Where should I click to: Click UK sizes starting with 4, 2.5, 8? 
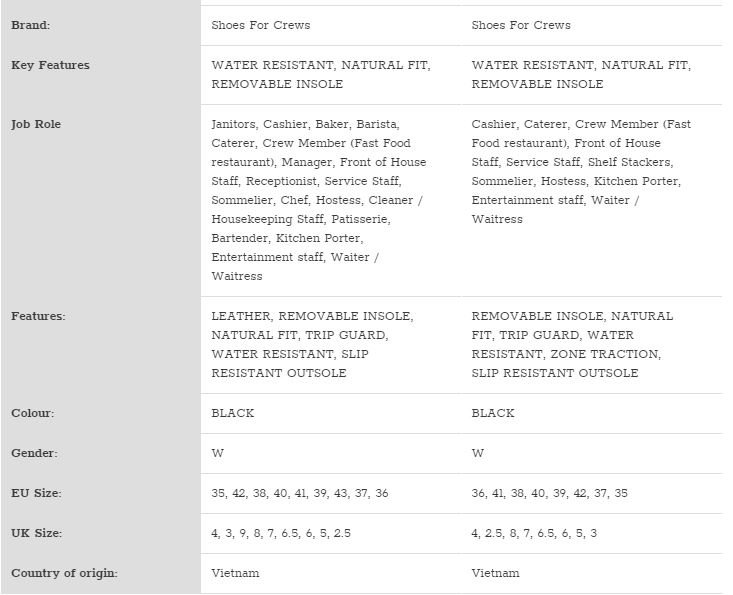[534, 533]
